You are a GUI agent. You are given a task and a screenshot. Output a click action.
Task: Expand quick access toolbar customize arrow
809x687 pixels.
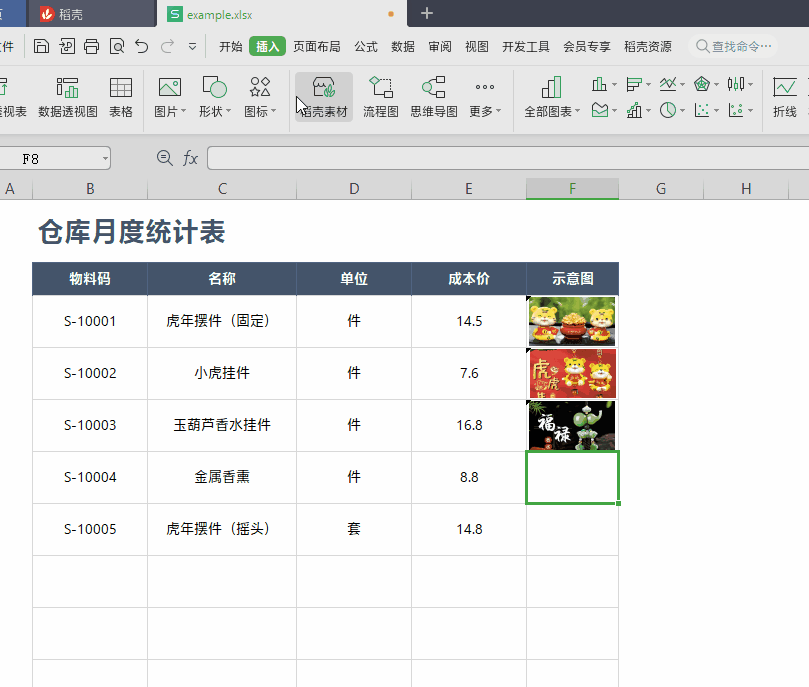pos(192,47)
